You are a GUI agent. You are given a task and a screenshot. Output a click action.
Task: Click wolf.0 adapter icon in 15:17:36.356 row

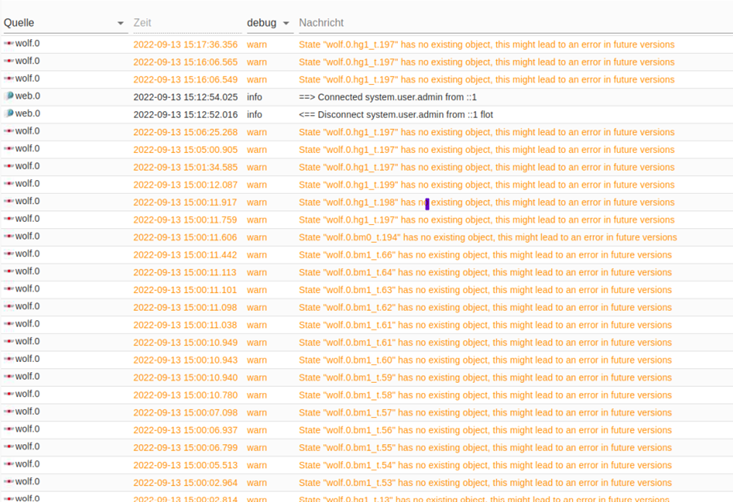[x=8, y=44]
